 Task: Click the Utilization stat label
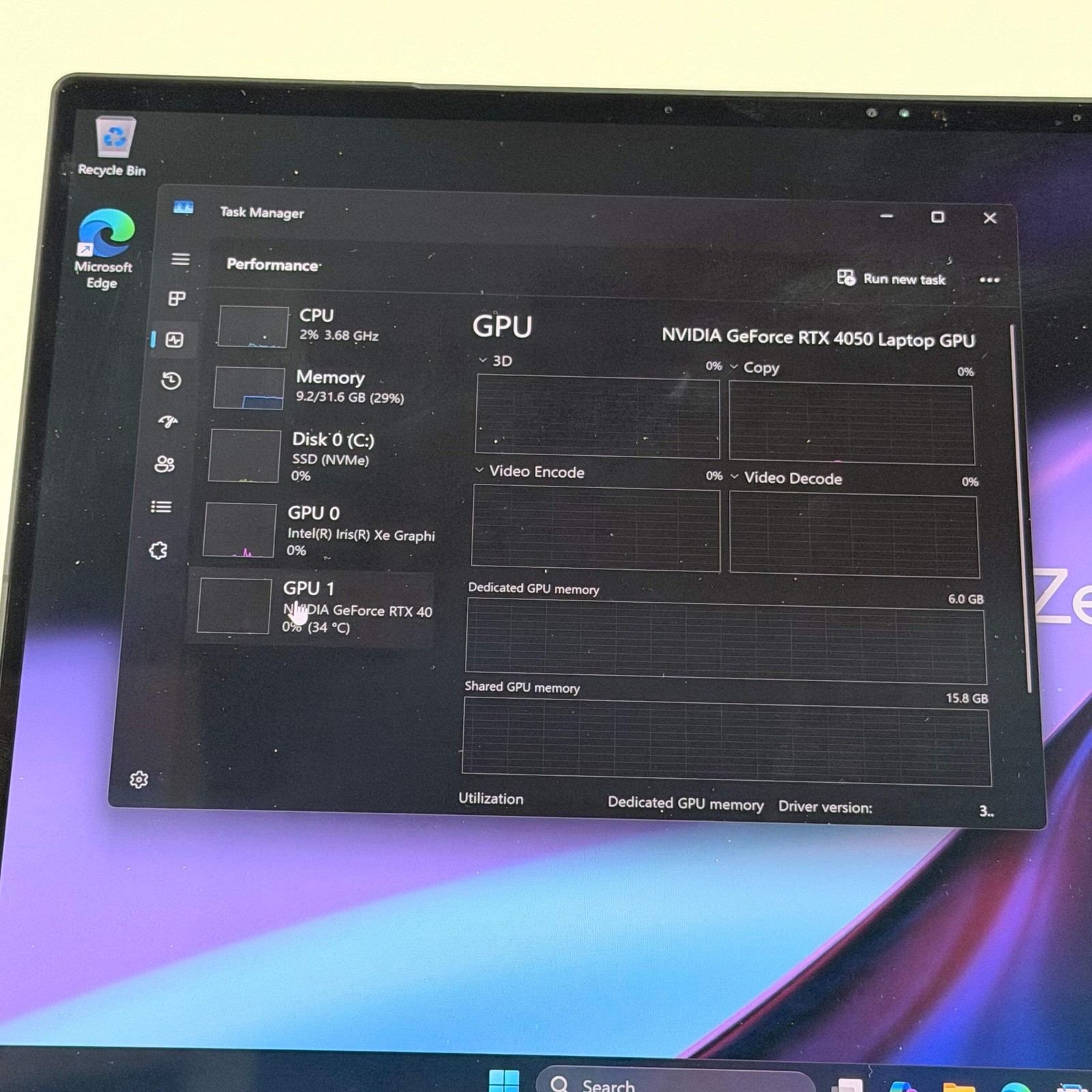point(491,799)
